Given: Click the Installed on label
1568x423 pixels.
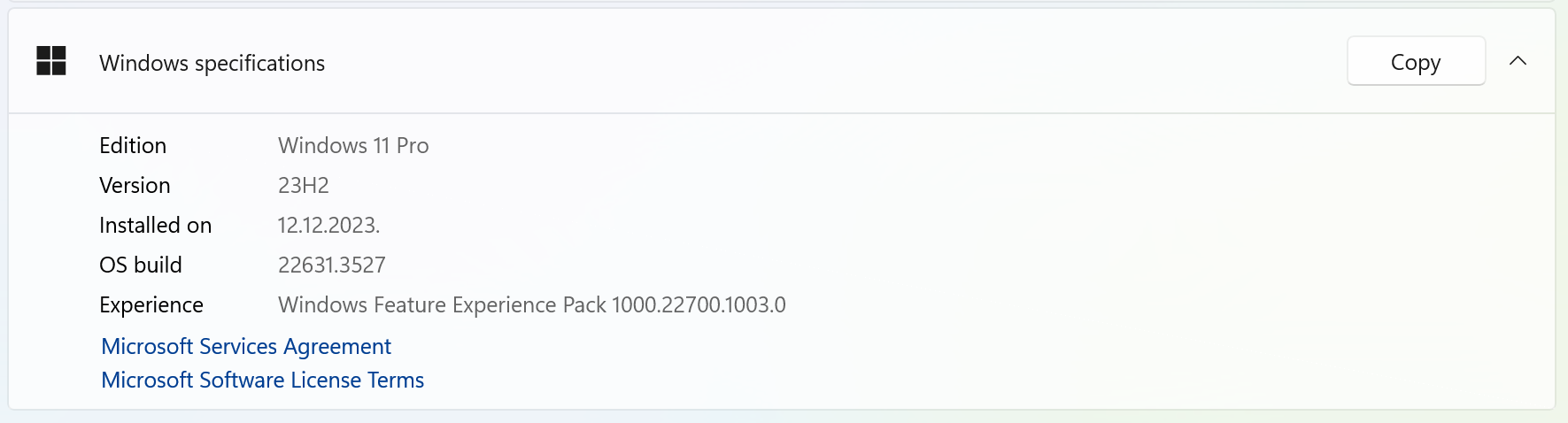Looking at the screenshot, I should pyautogui.click(x=155, y=225).
